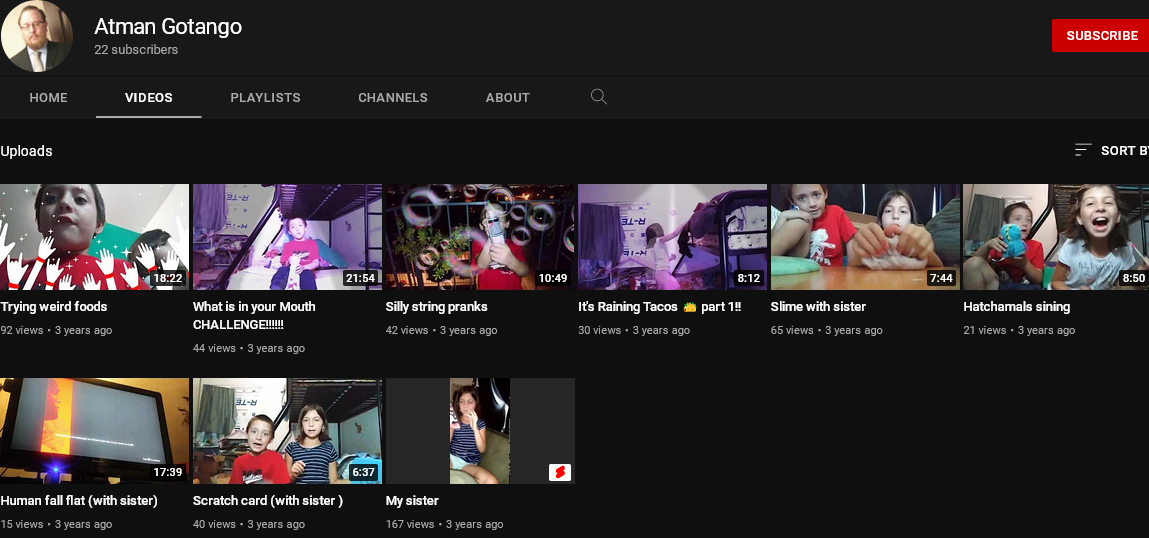Switch to the Home tab

48,97
